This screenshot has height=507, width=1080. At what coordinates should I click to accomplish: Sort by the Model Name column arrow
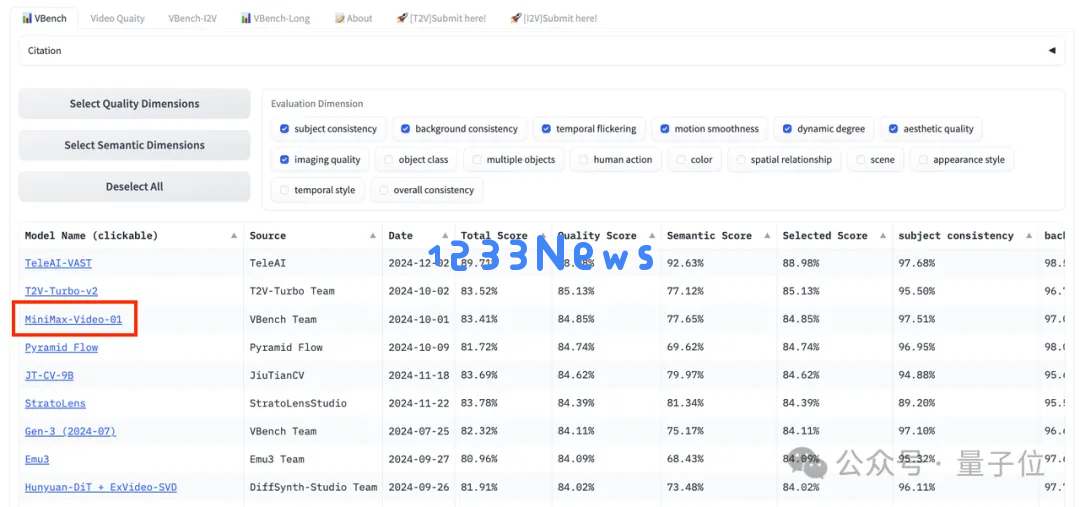click(235, 236)
